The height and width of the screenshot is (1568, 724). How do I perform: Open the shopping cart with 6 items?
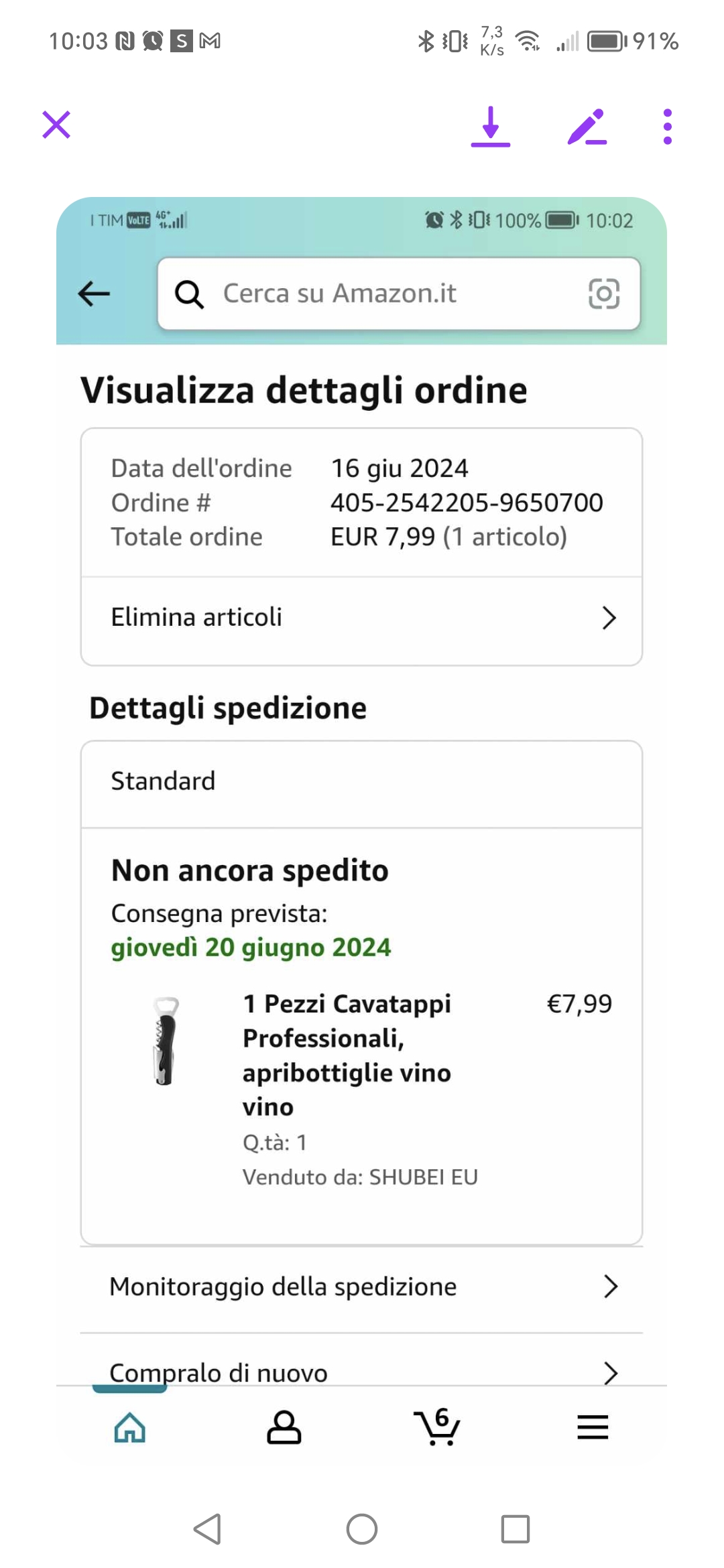tap(438, 1427)
